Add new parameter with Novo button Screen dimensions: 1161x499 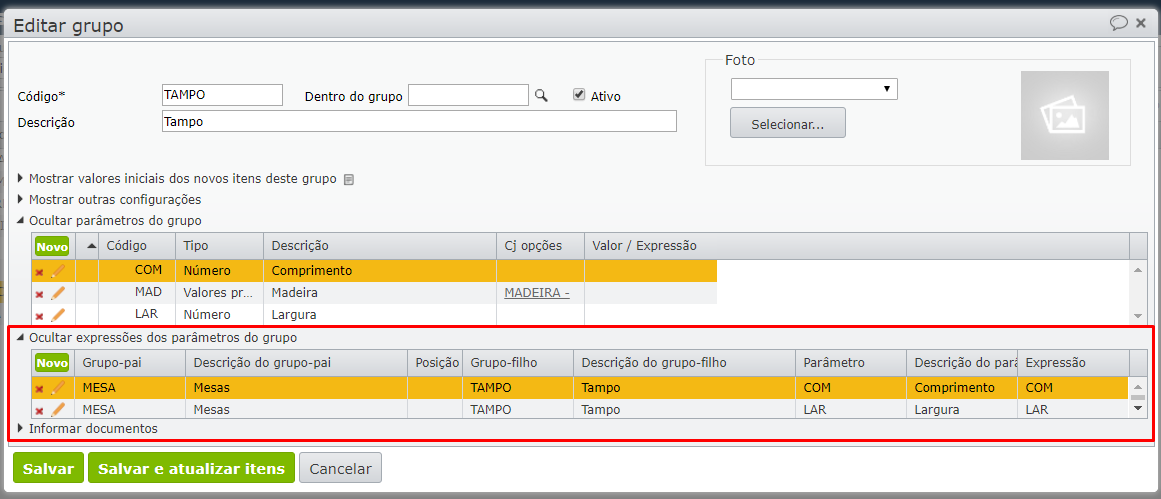52,246
